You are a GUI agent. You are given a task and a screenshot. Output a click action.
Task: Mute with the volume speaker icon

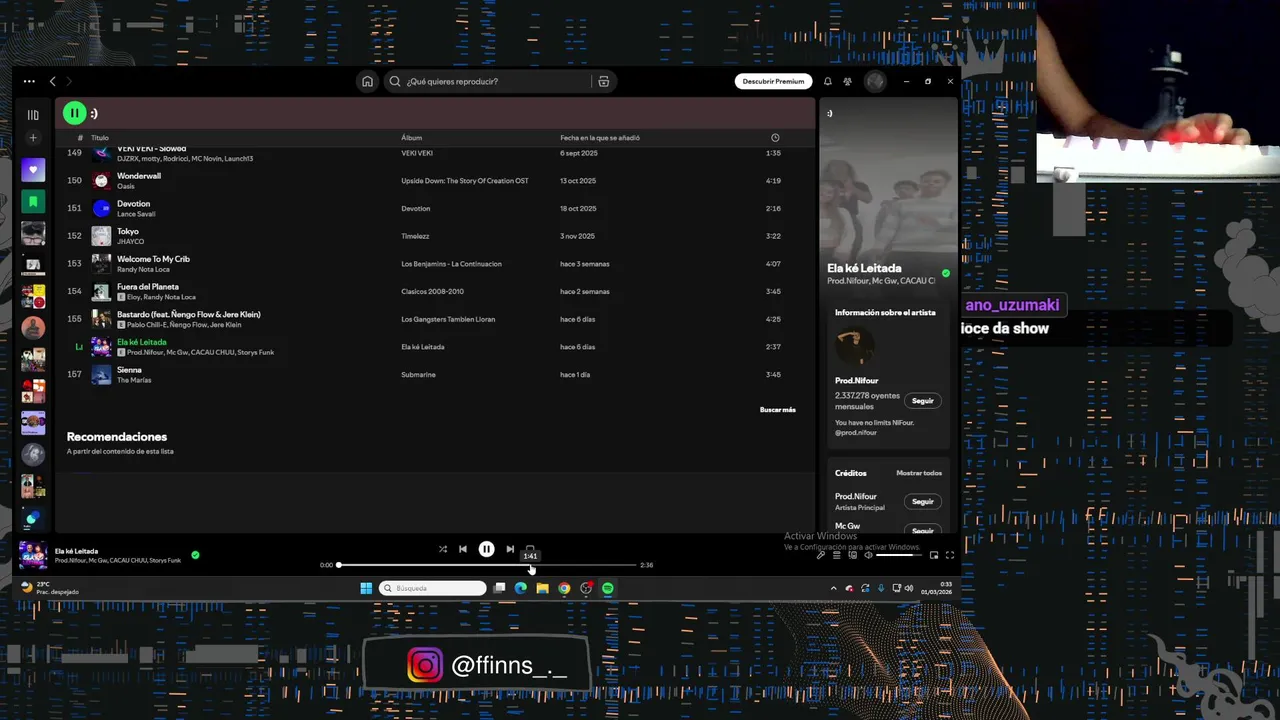pyautogui.click(x=869, y=555)
